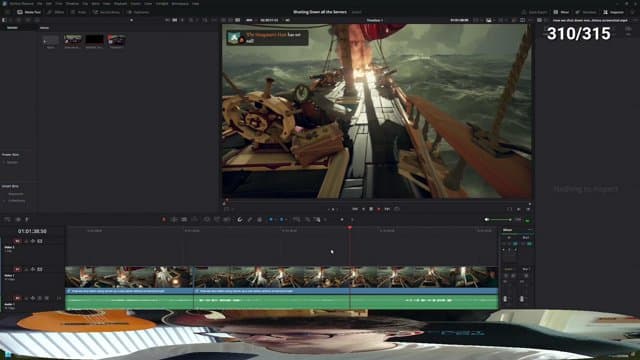Screen dimensions: 640x360
Task: Click the Audio 1 mixer fader
Action: point(506,299)
